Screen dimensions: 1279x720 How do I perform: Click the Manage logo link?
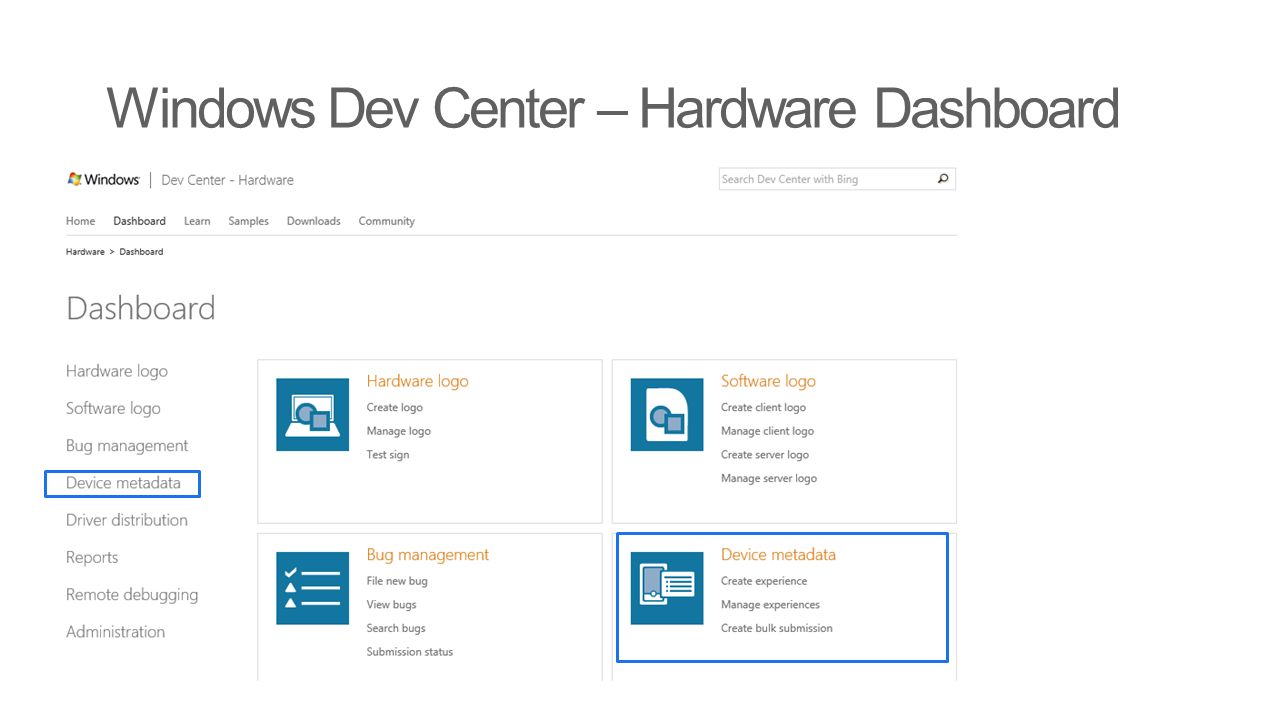coord(399,431)
